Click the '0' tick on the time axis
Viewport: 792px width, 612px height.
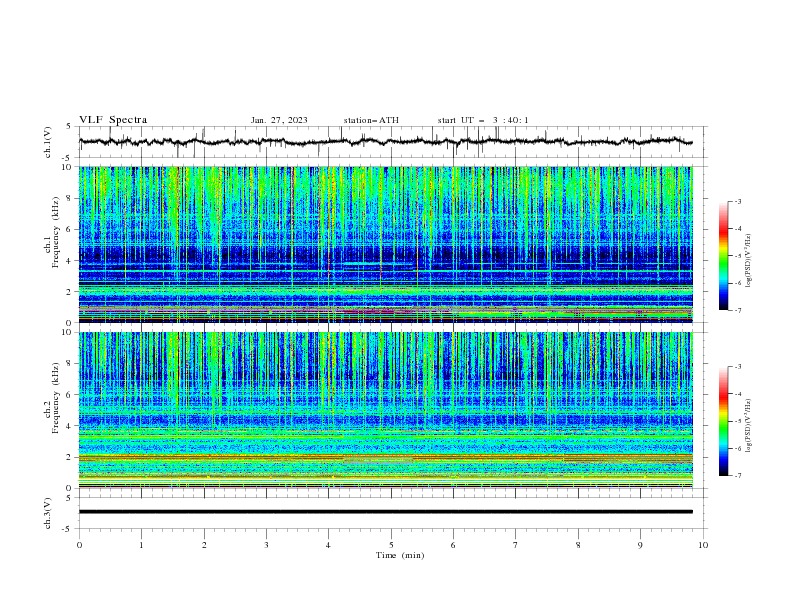click(x=79, y=545)
